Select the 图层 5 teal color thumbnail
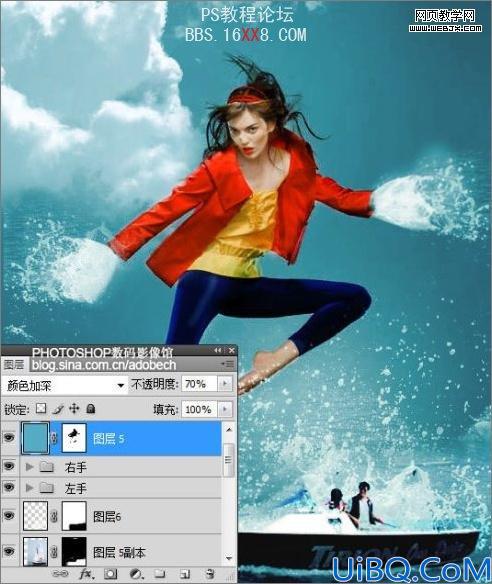Image resolution: width=492 pixels, height=584 pixels. click(35, 438)
